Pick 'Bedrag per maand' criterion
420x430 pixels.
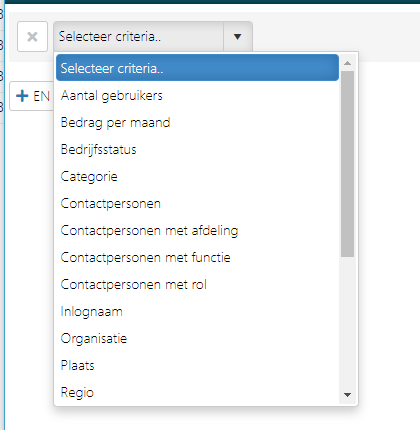click(x=197, y=123)
